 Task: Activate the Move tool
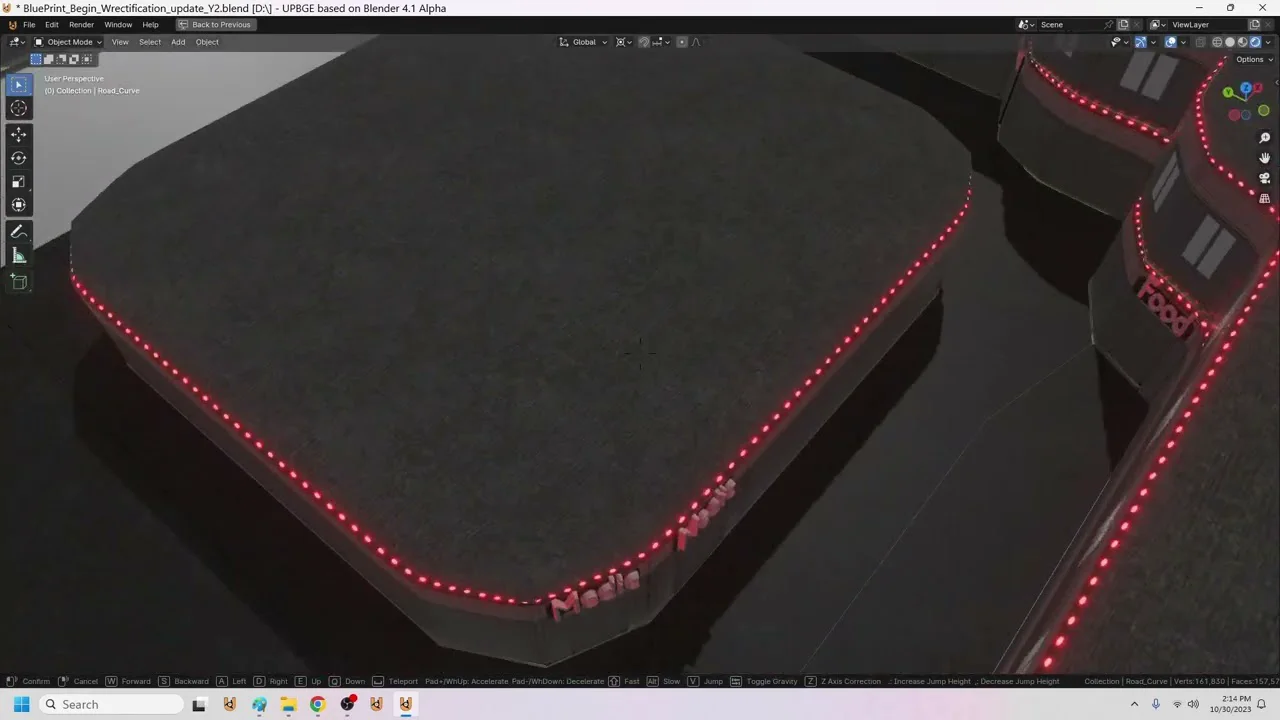[18, 134]
